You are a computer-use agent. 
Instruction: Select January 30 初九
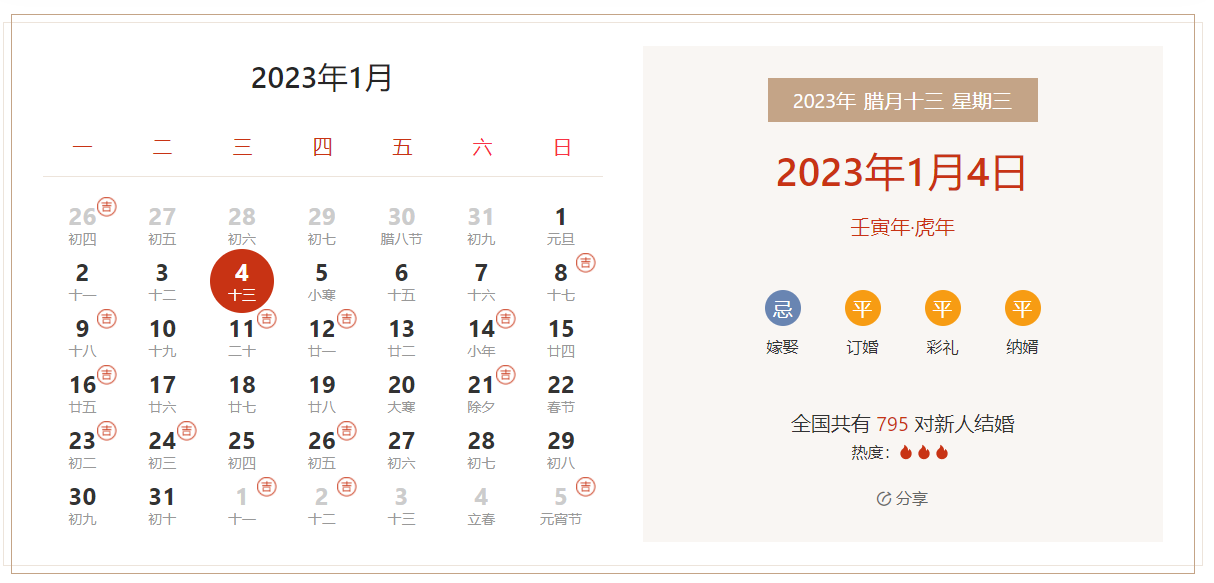(82, 506)
